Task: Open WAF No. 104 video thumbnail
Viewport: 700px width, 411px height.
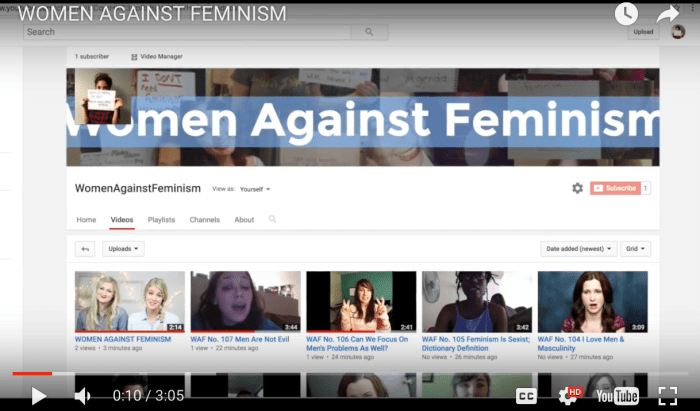Action: pos(592,301)
